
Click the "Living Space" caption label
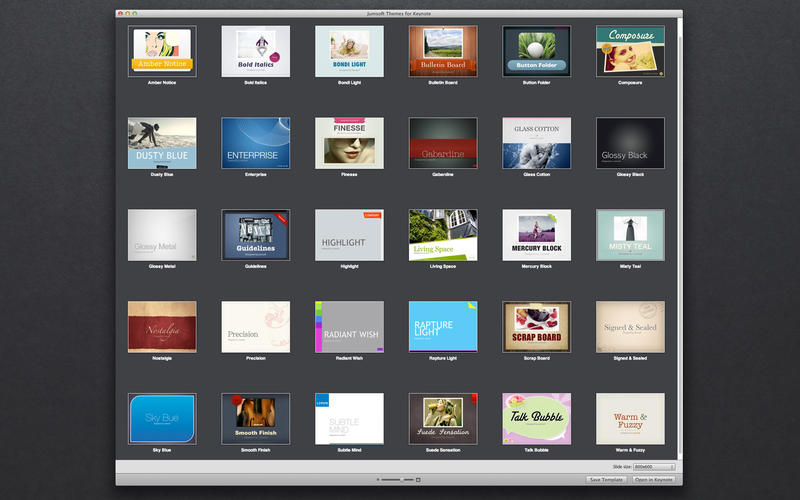click(443, 266)
